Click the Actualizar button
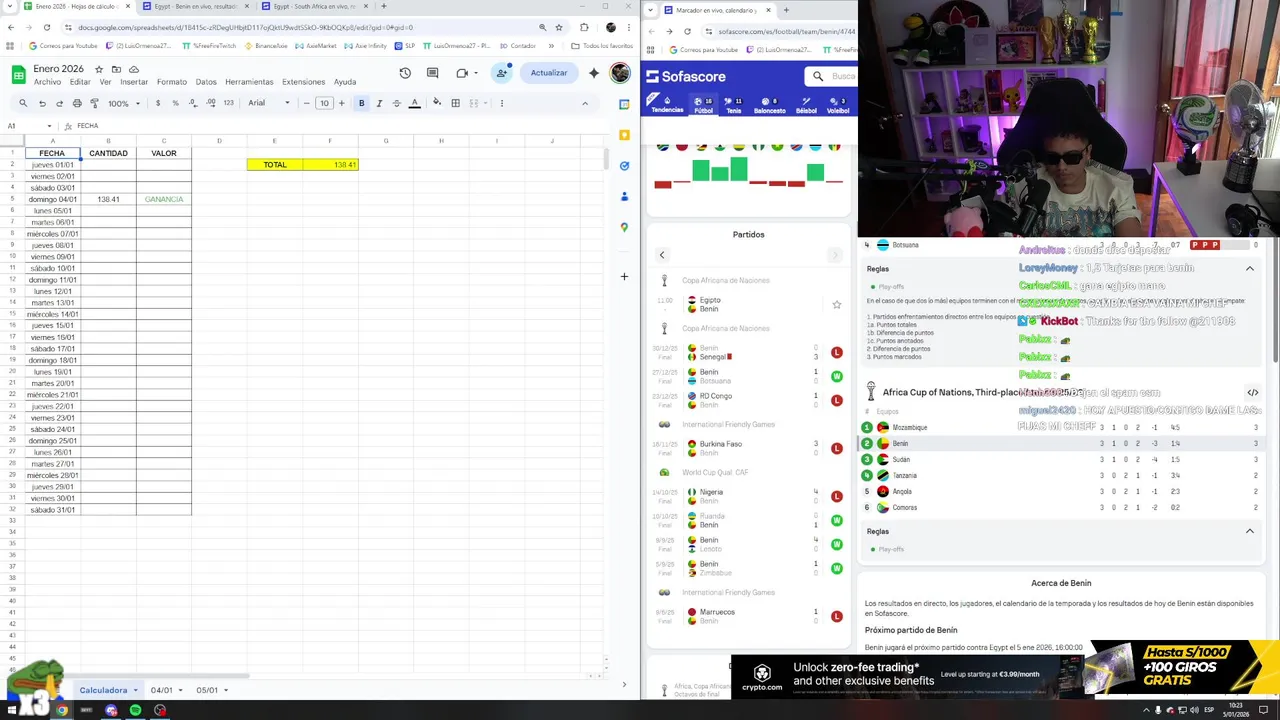Image resolution: width=1280 pixels, height=720 pixels. click(549, 73)
